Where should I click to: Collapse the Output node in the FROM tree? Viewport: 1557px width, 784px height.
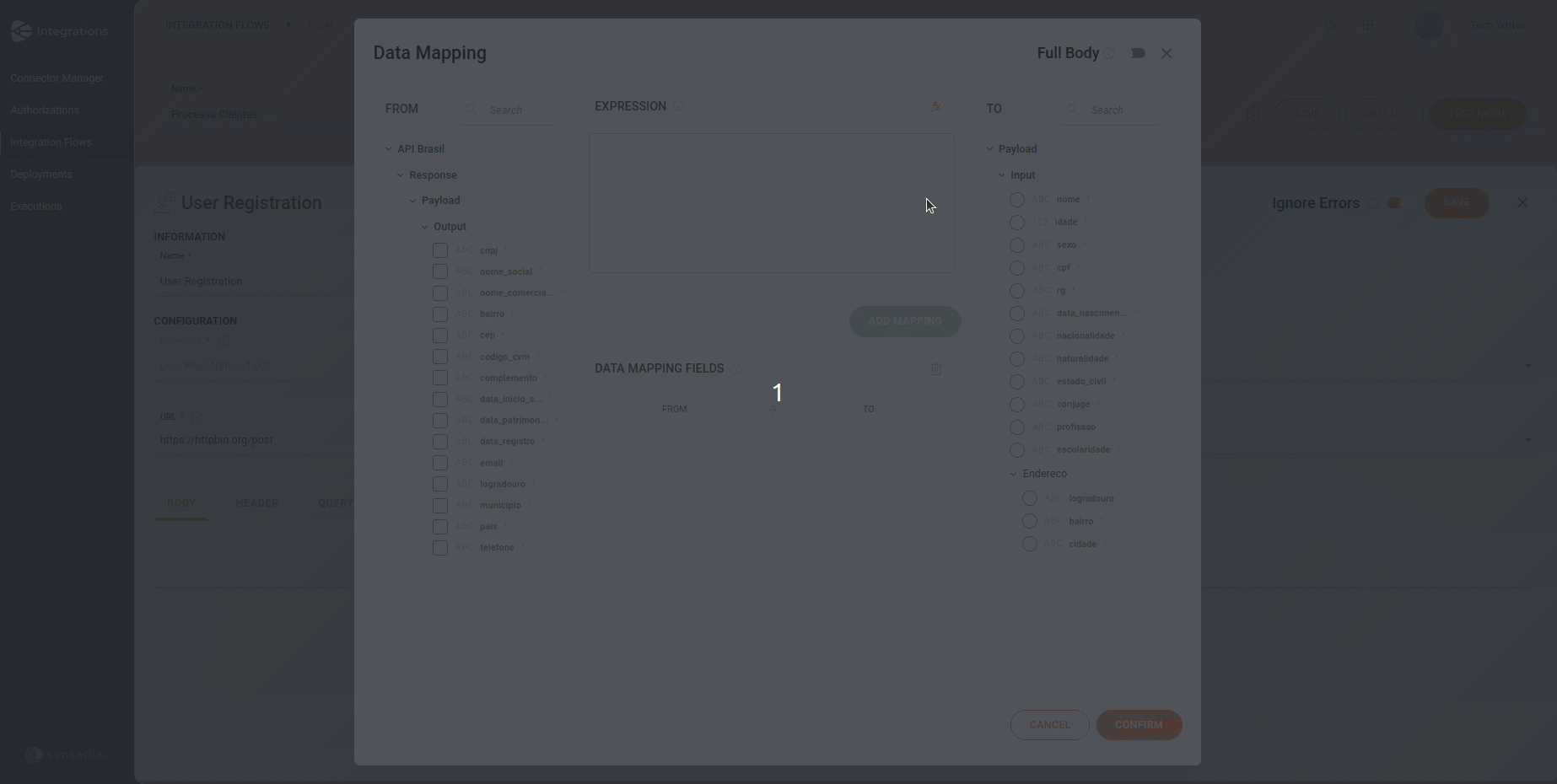[x=424, y=226]
